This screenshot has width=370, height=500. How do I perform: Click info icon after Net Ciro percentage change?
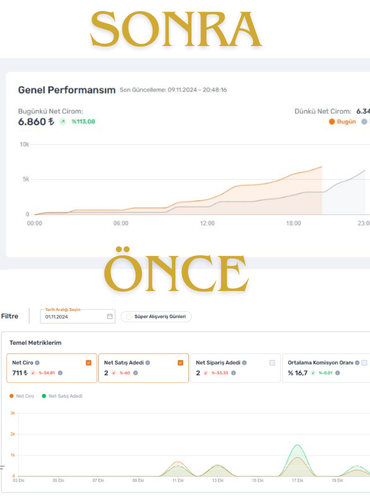coord(60,373)
